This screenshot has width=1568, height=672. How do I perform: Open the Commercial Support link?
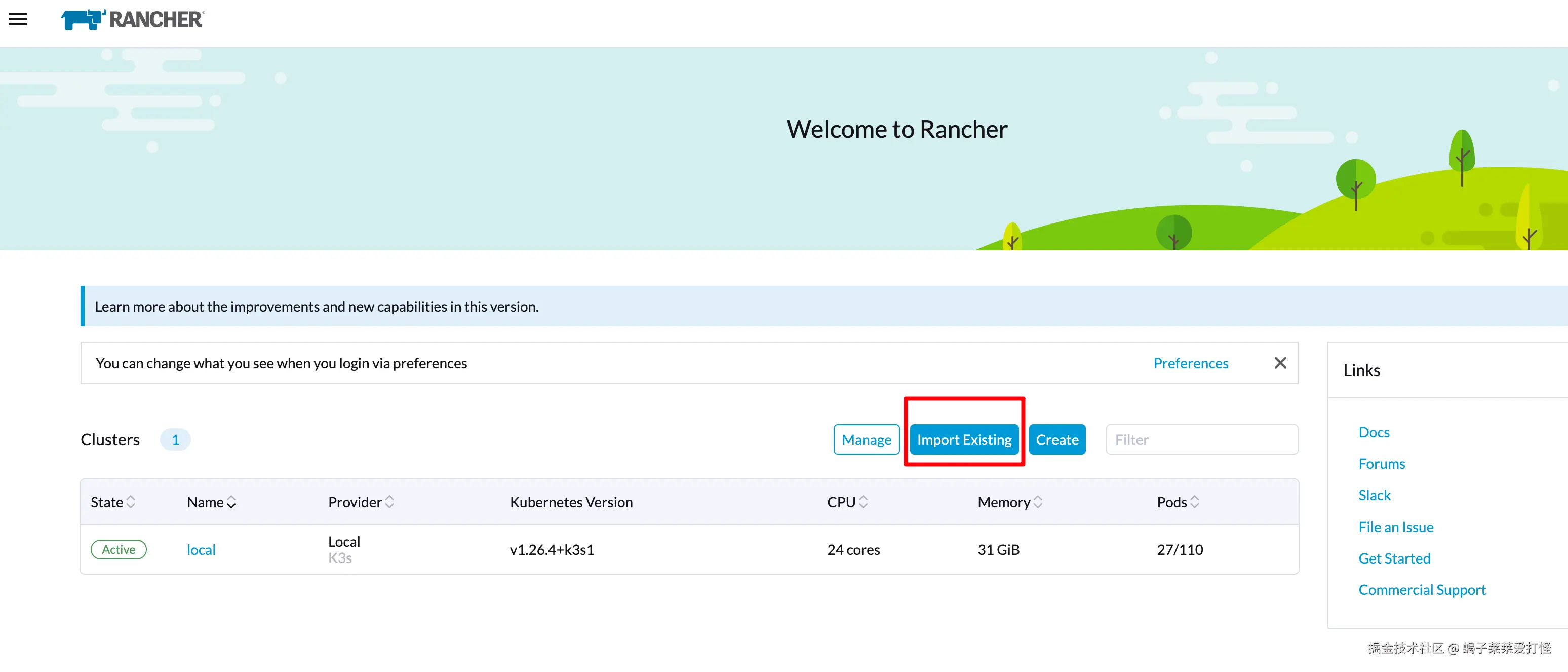point(1421,590)
